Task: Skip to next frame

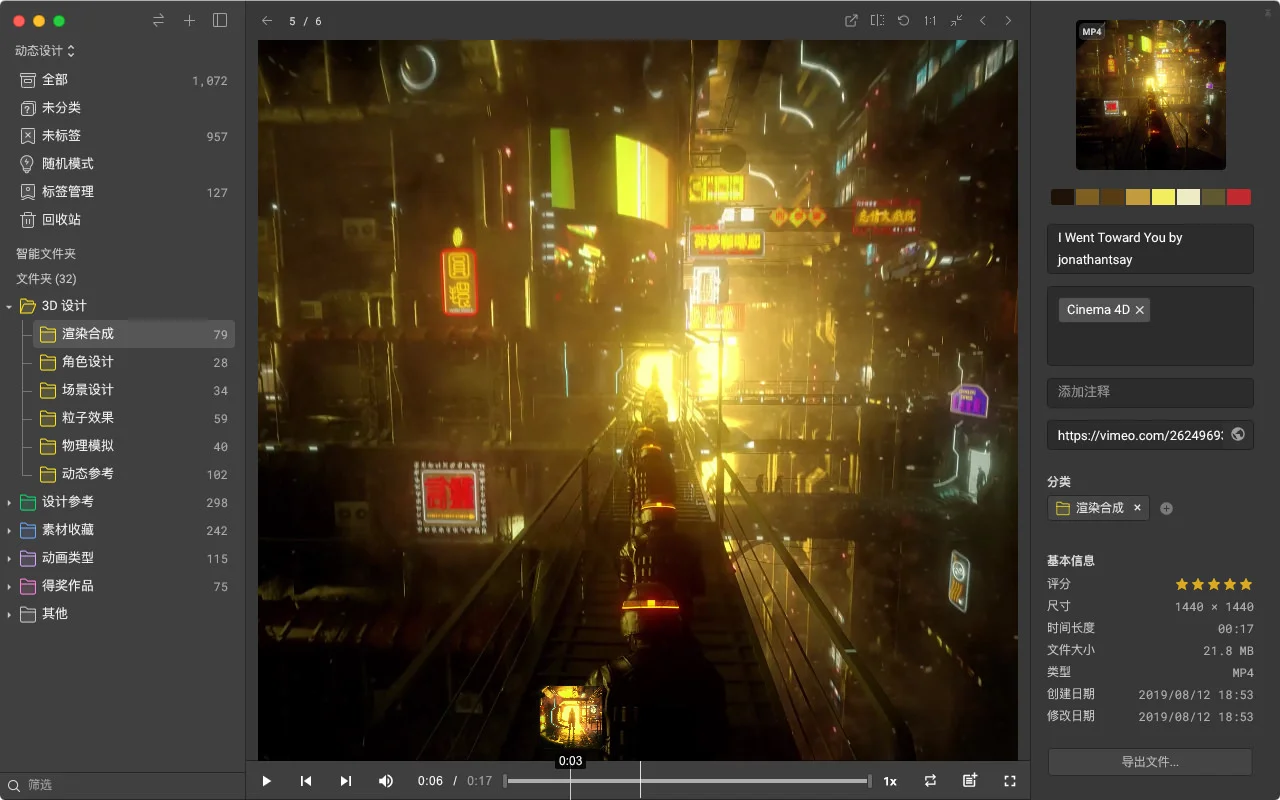Action: pyautogui.click(x=346, y=781)
